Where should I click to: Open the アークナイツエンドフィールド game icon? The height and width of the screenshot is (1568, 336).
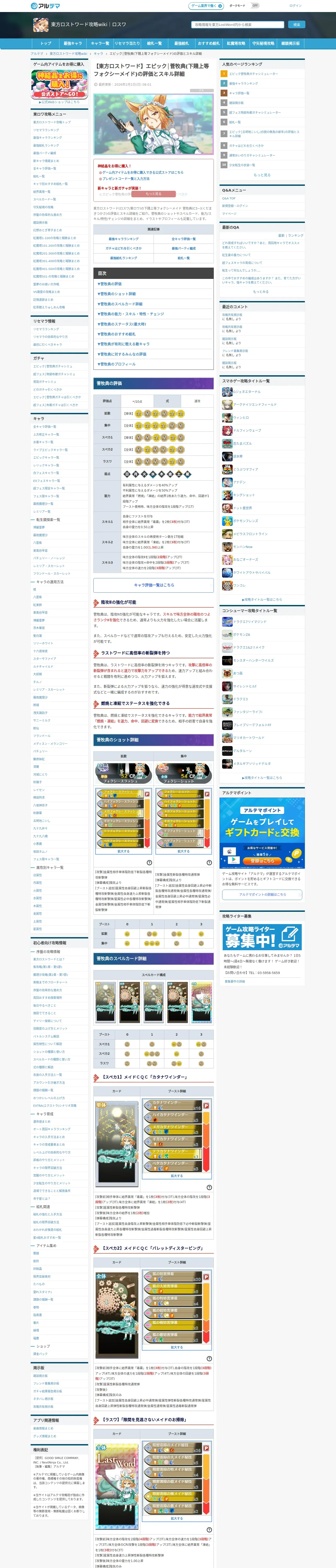(227, 405)
